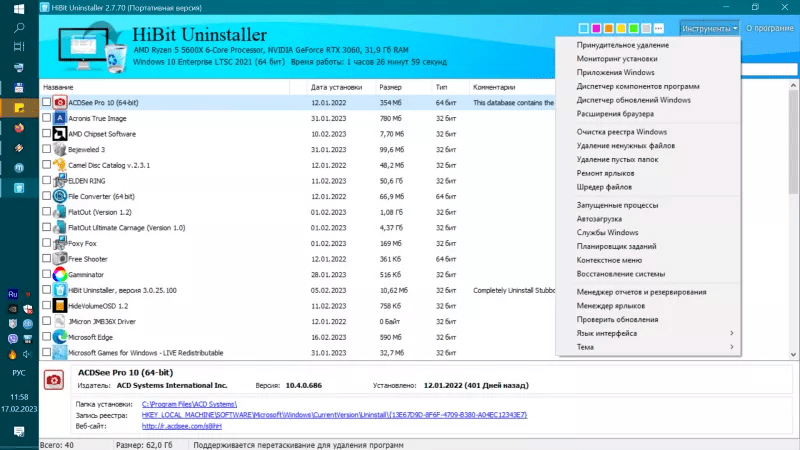Click the more colors ellipsis swatch
800x450 pixels.
click(x=659, y=29)
